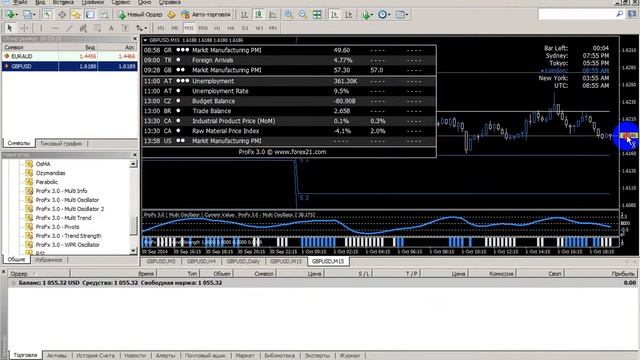Image resolution: width=640 pixels, height=360 pixels.
Task: Switch to D1 timeframe
Action: [x=245, y=28]
